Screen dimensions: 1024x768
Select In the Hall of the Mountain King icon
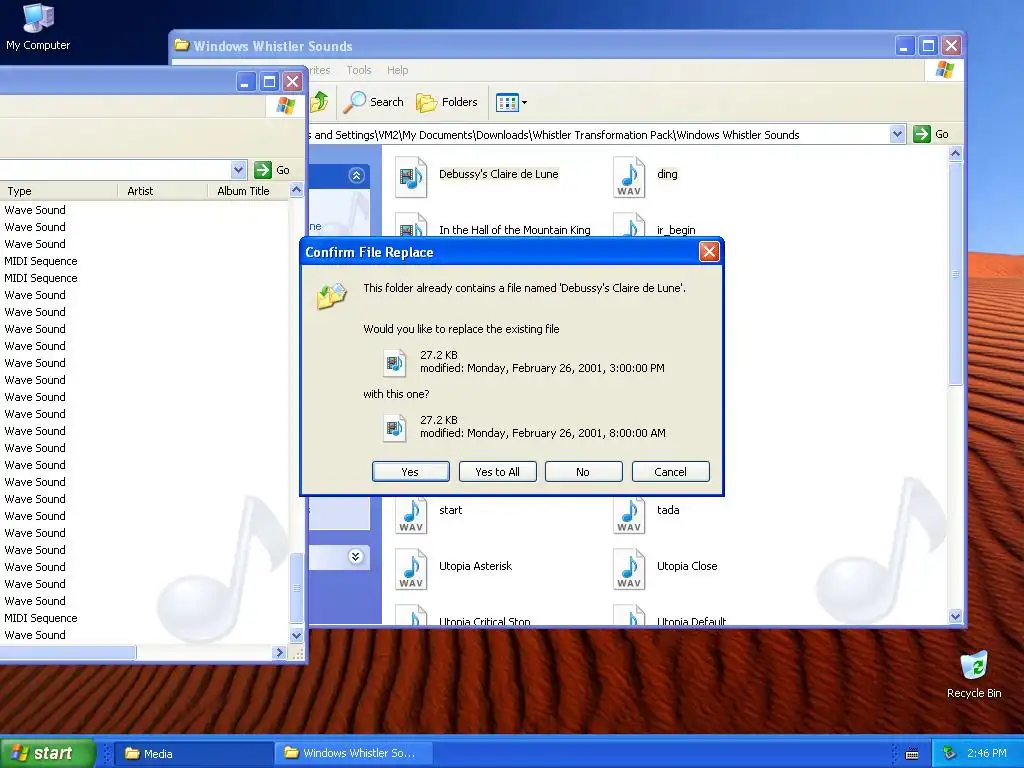411,225
